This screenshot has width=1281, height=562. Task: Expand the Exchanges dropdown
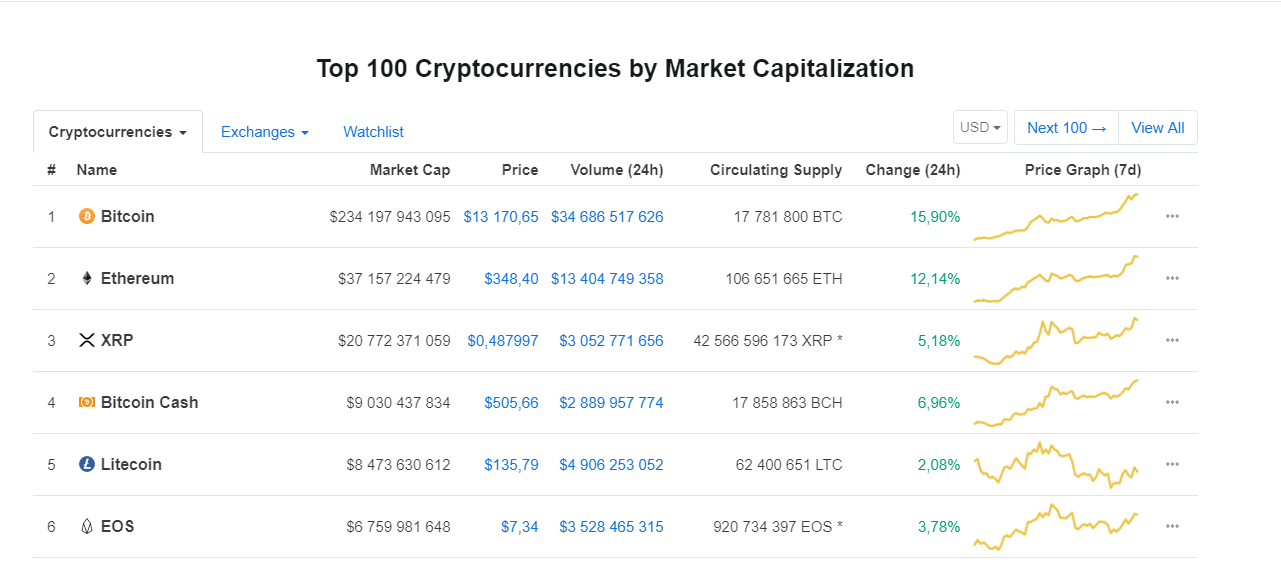pos(264,132)
